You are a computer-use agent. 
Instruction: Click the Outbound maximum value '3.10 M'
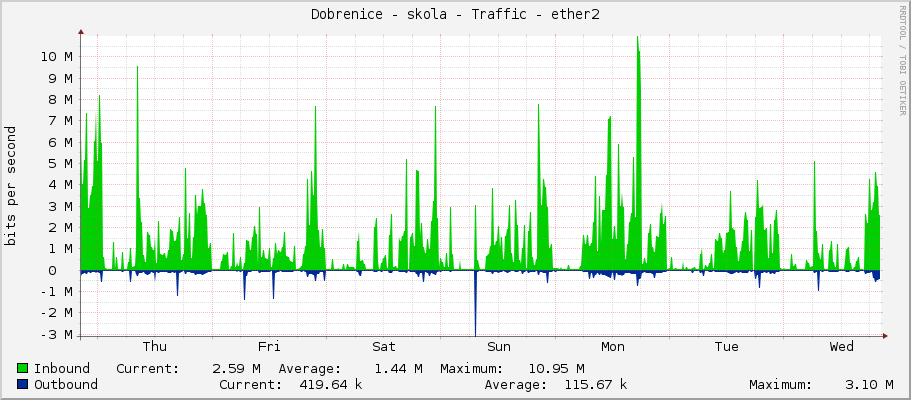[x=869, y=384]
